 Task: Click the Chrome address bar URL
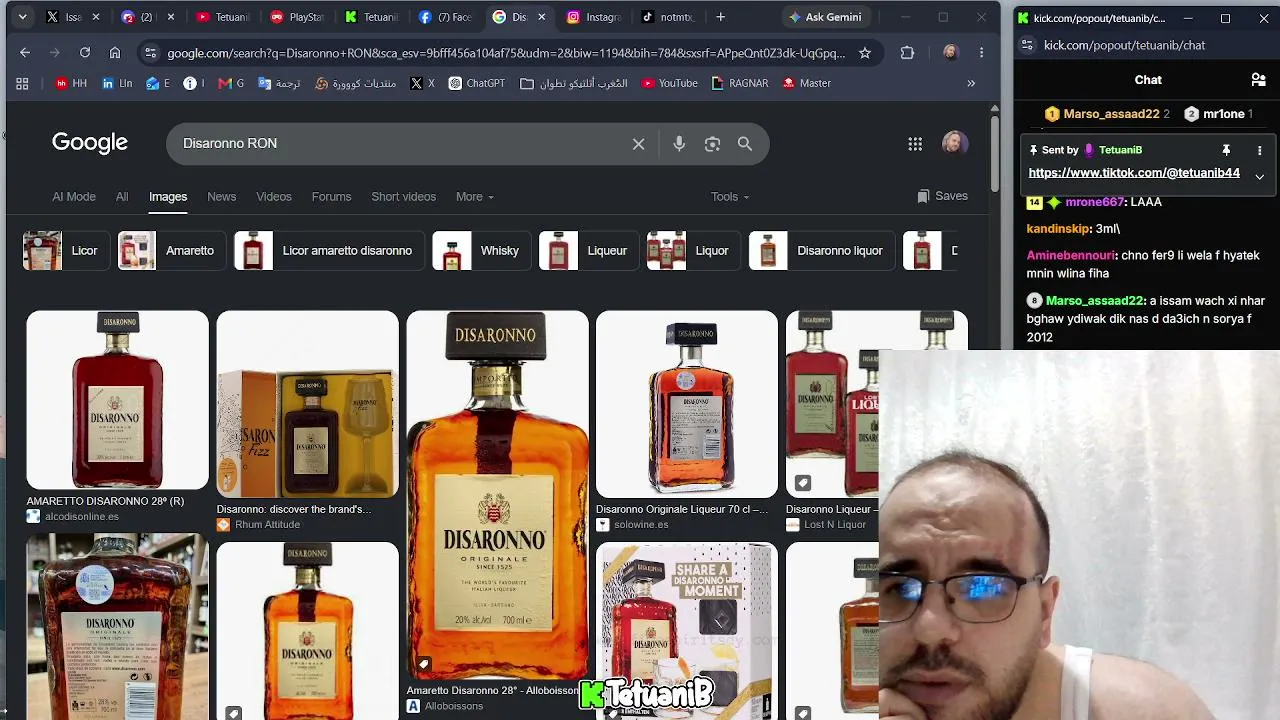click(505, 53)
